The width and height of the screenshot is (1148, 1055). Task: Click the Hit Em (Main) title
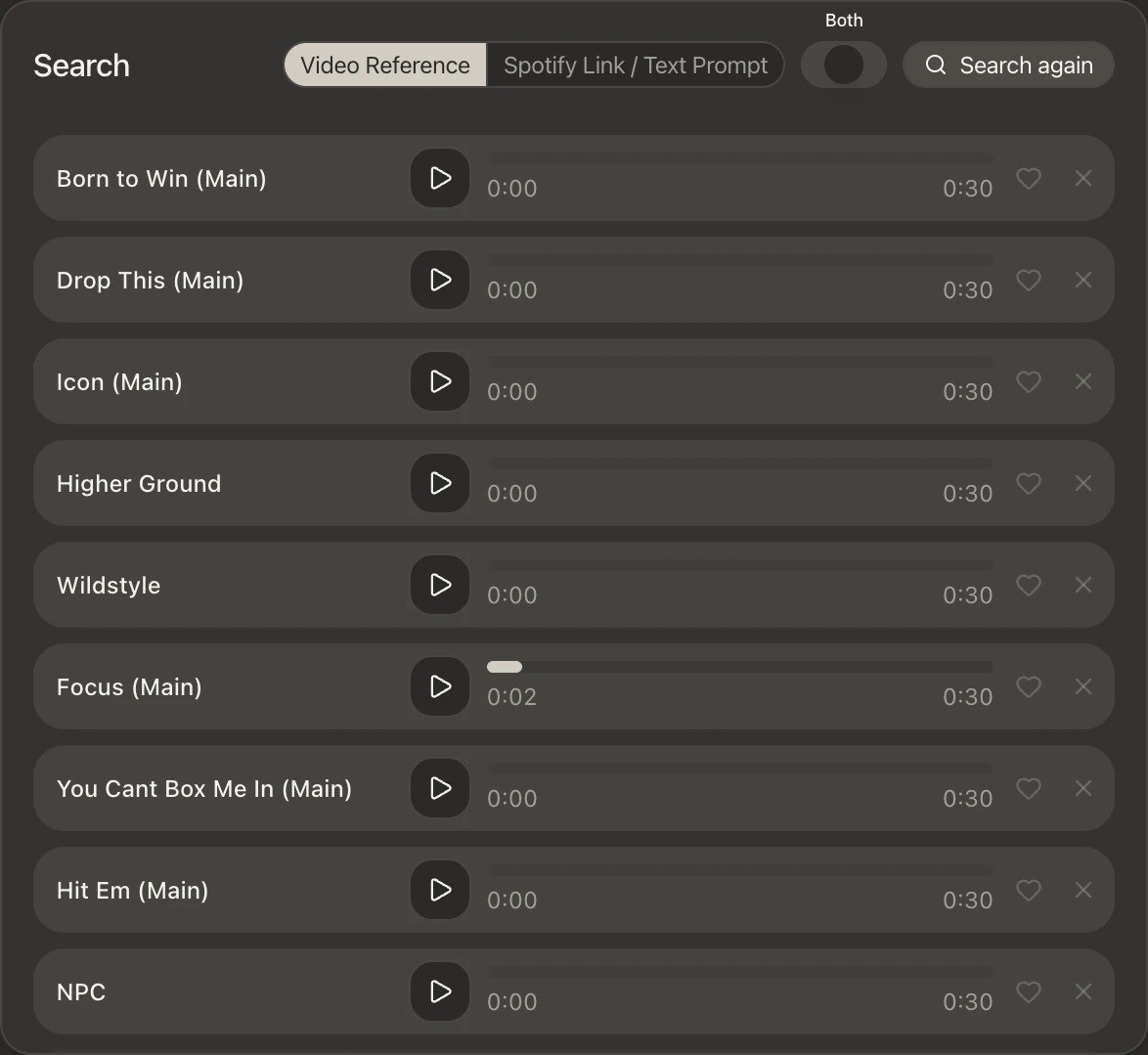(133, 891)
